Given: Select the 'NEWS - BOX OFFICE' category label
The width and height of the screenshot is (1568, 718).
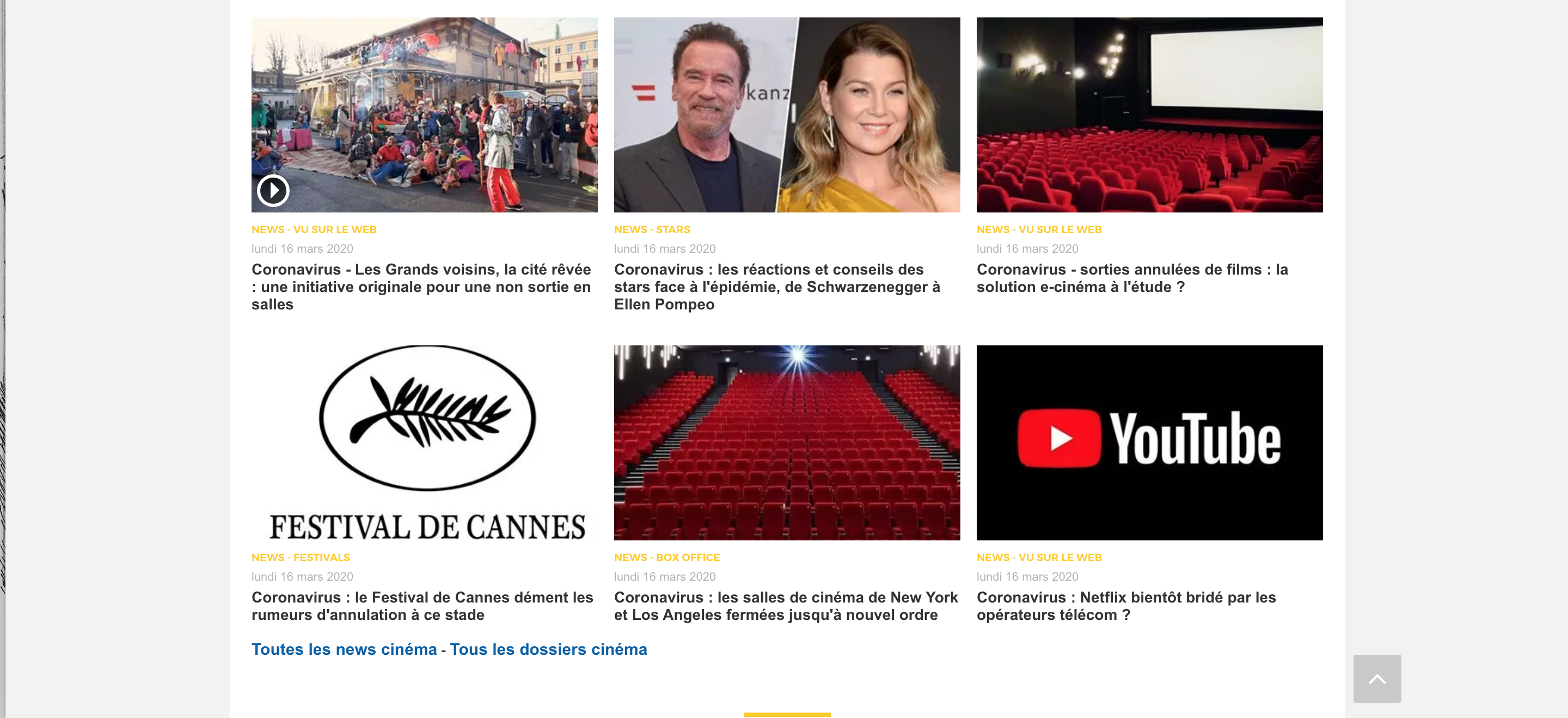Looking at the screenshot, I should (x=666, y=557).
